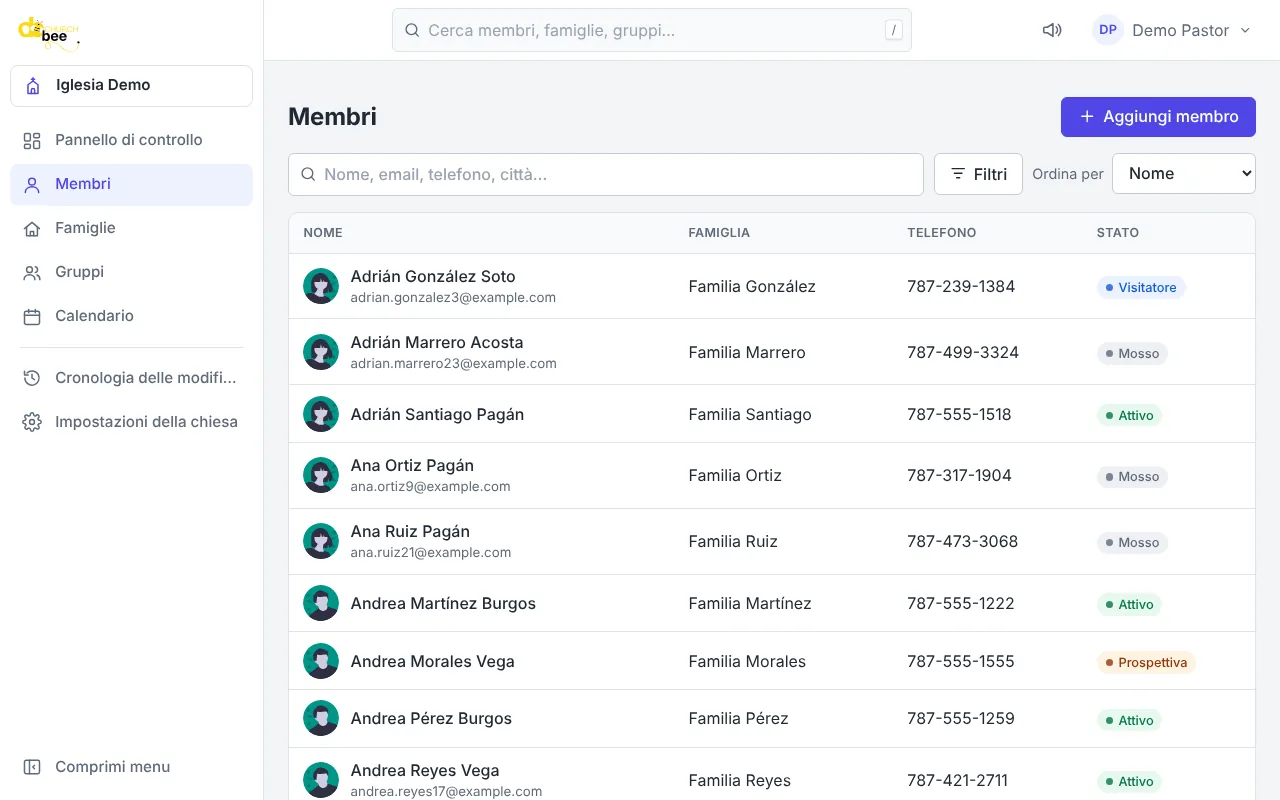Click the DP user avatar
The width and height of the screenshot is (1280, 800).
[x=1108, y=30]
